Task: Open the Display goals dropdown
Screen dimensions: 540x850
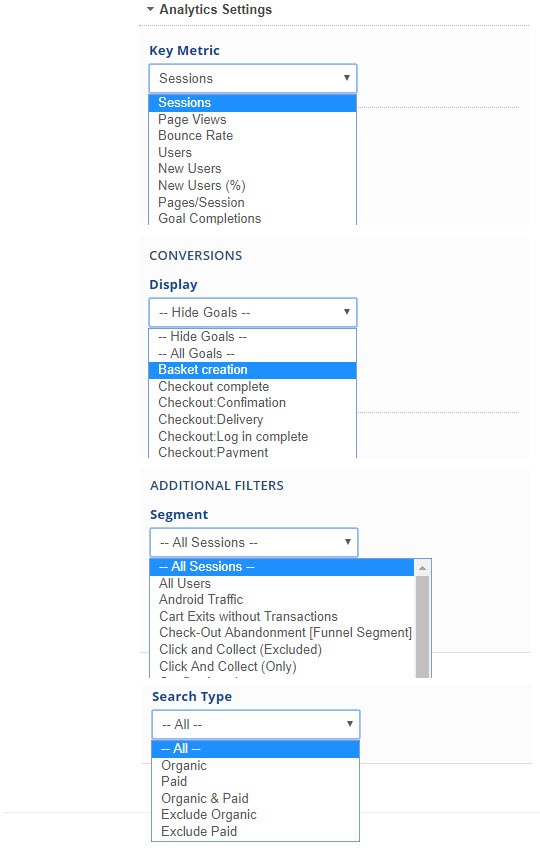Action: [253, 312]
